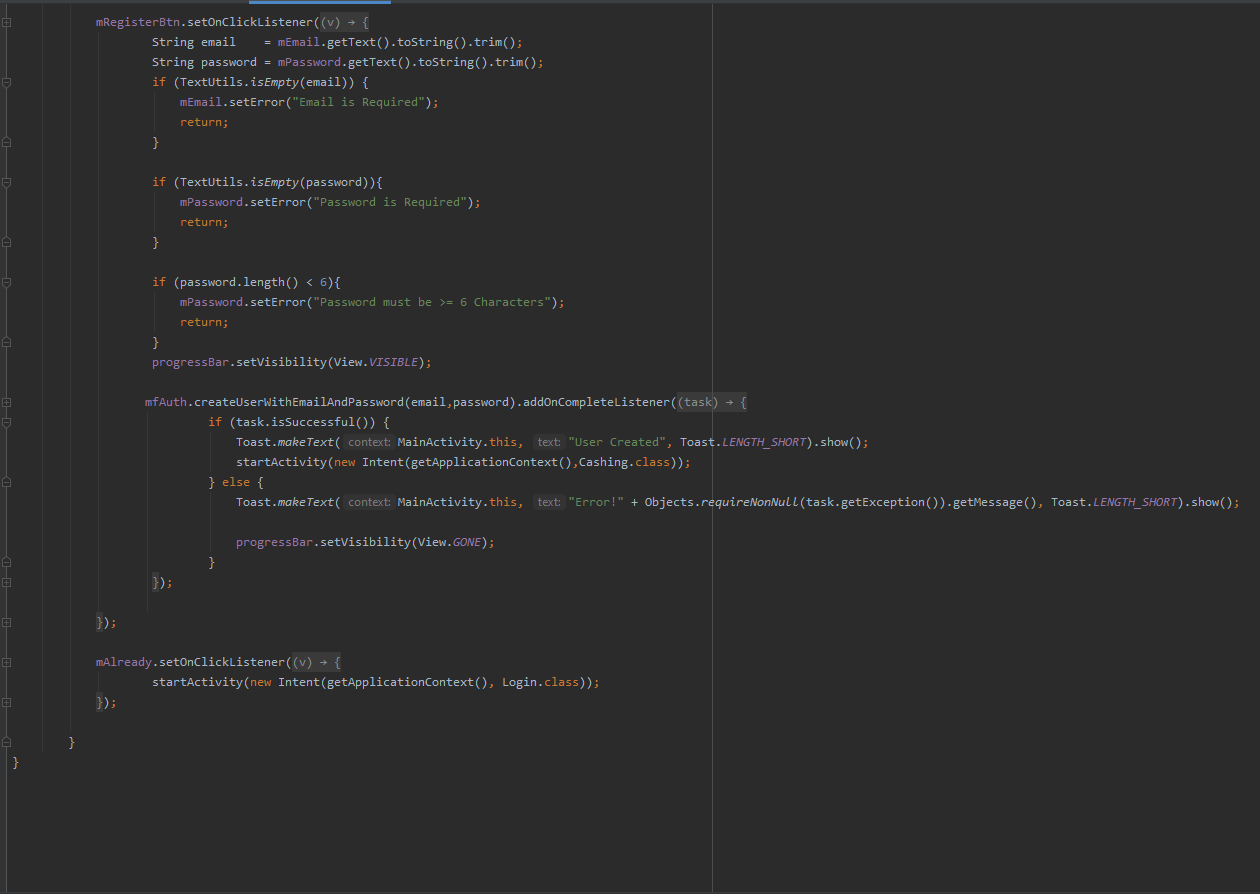Click GONE in progressBar.setVisibility call
The width and height of the screenshot is (1260, 894).
(467, 542)
